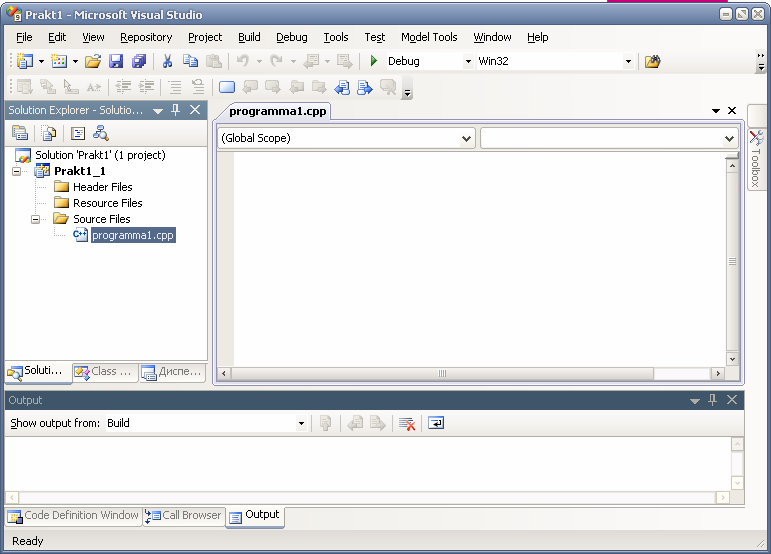Open the editor active files dropdown arrow
The width and height of the screenshot is (771, 554).
pos(715,111)
